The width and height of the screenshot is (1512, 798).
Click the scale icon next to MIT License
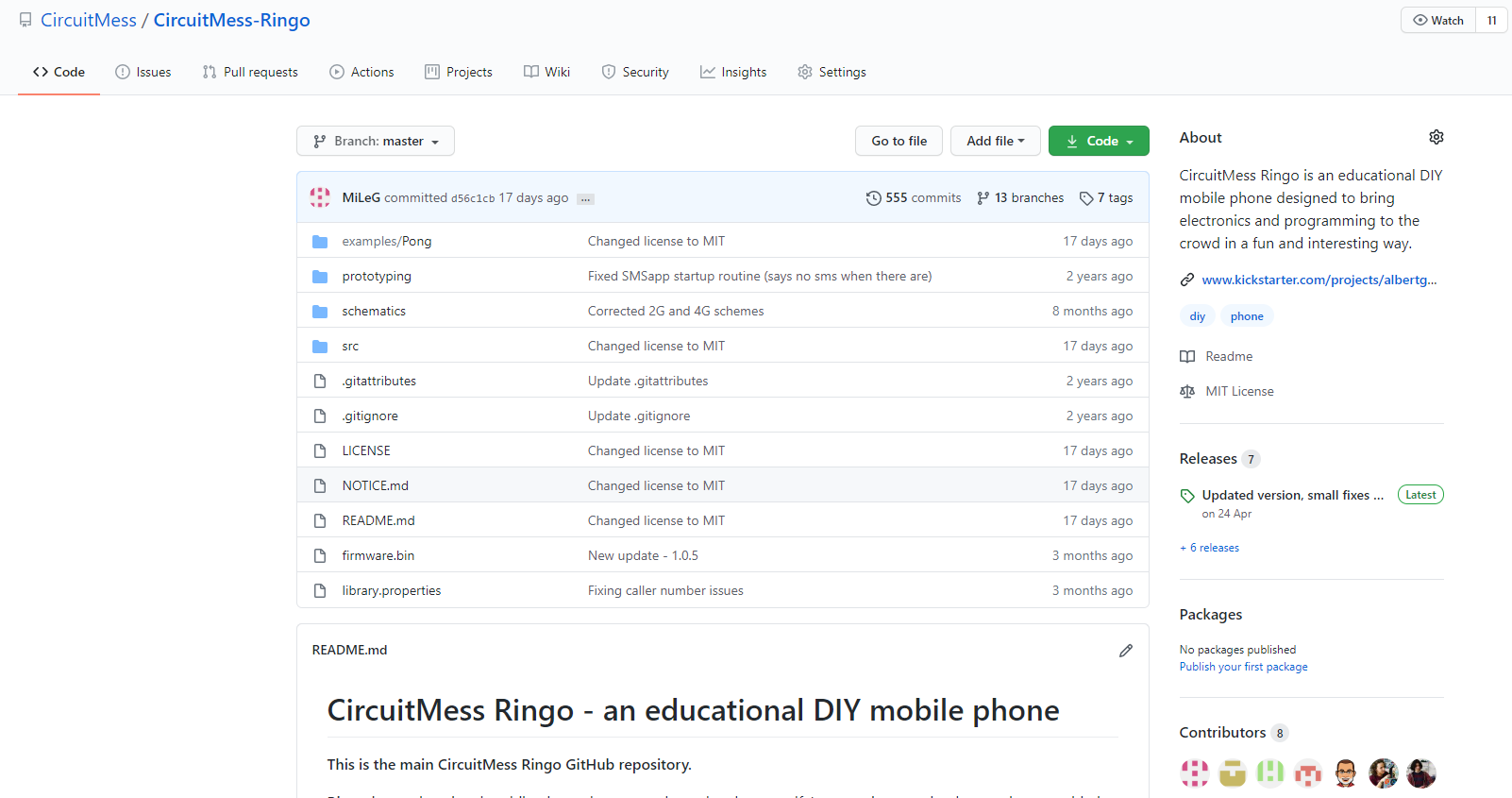pyautogui.click(x=1187, y=391)
